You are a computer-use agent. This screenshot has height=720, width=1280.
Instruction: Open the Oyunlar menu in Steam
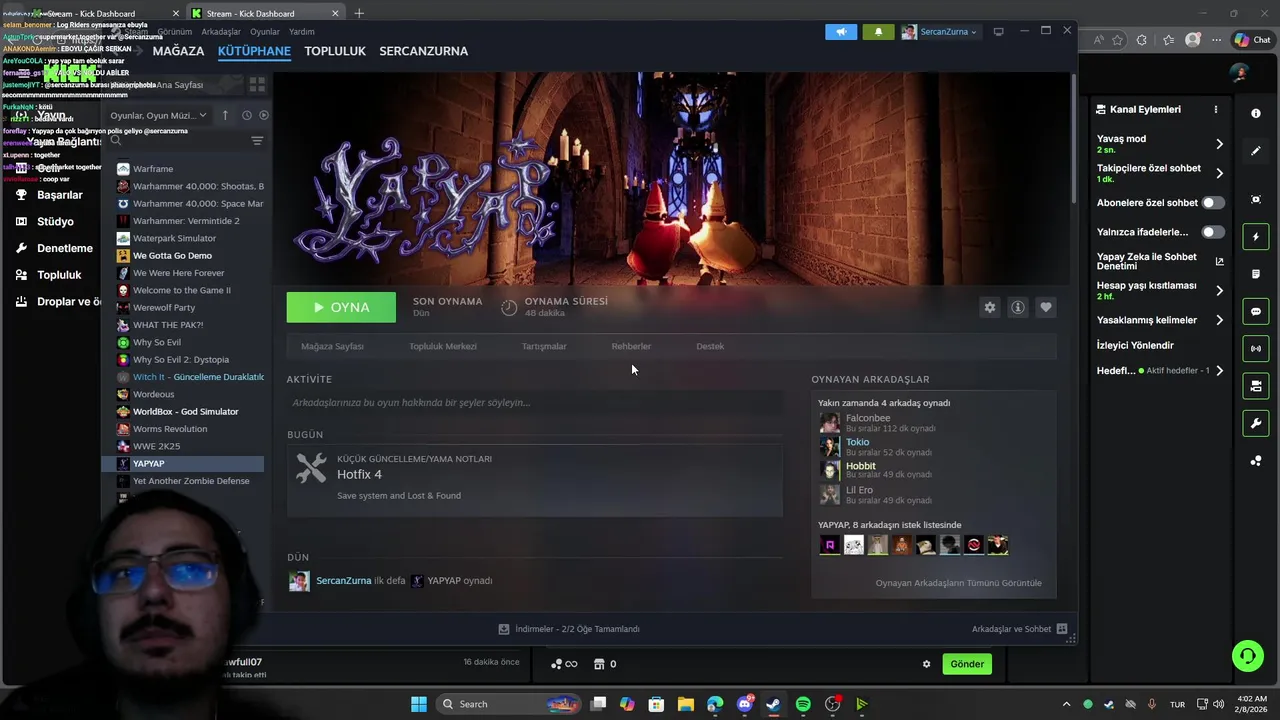click(265, 32)
